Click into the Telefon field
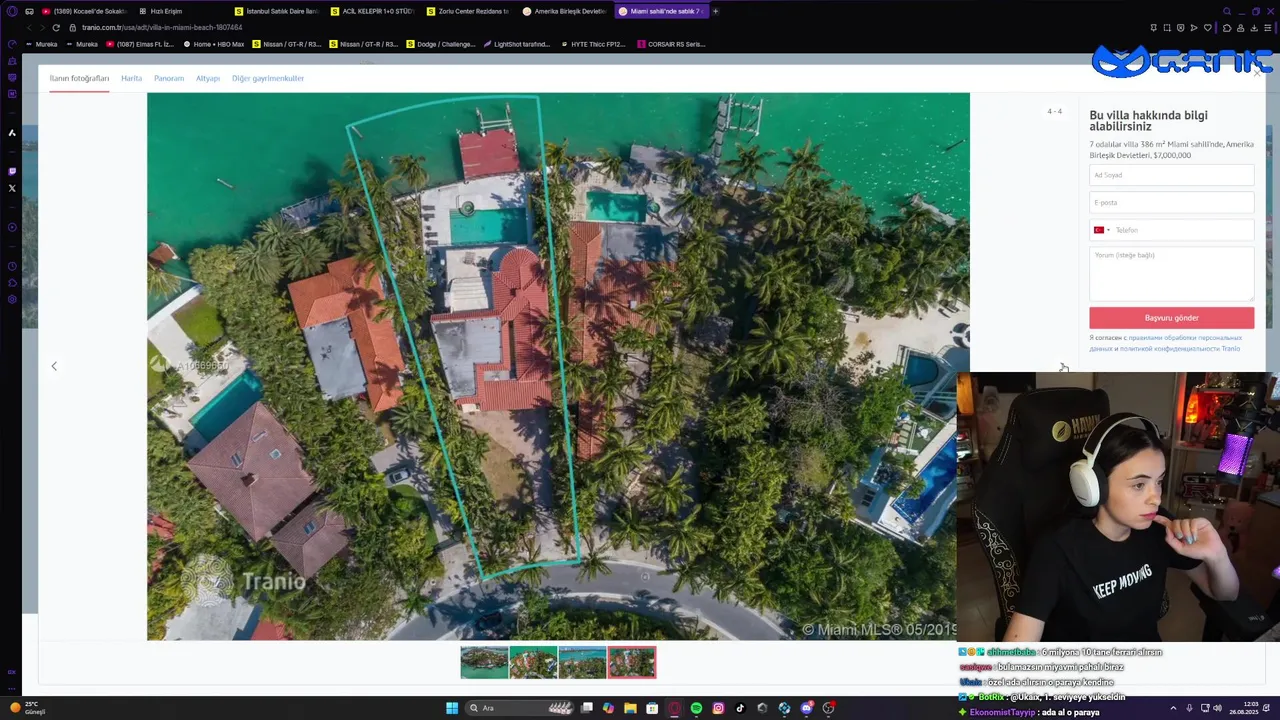 point(1184,230)
